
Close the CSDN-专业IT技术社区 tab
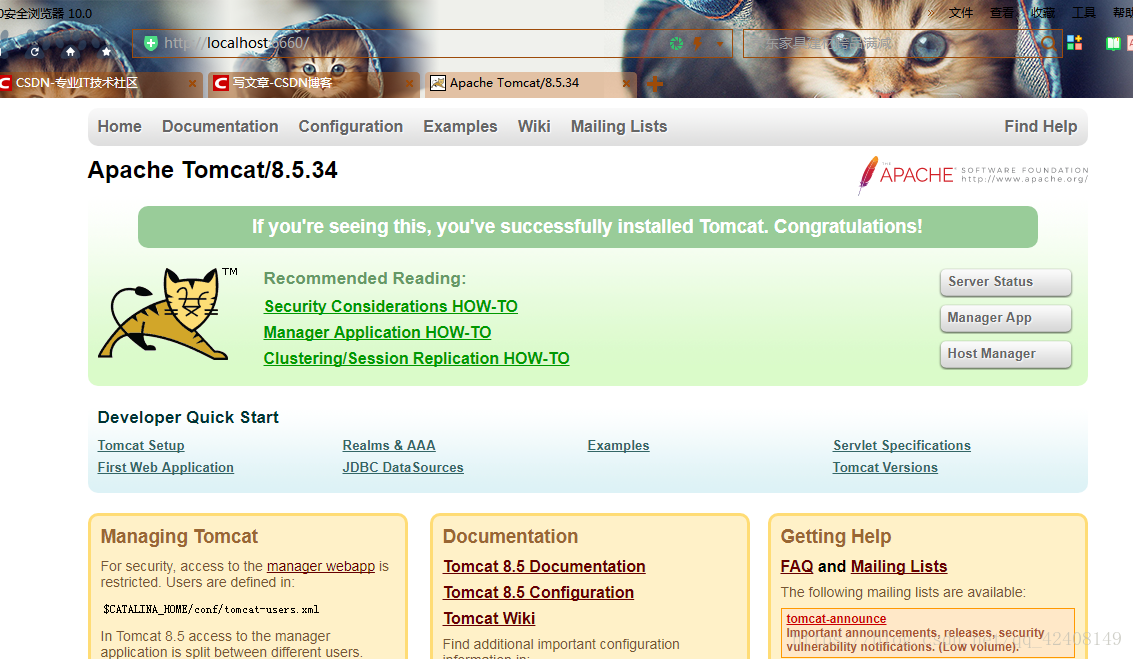click(192, 84)
